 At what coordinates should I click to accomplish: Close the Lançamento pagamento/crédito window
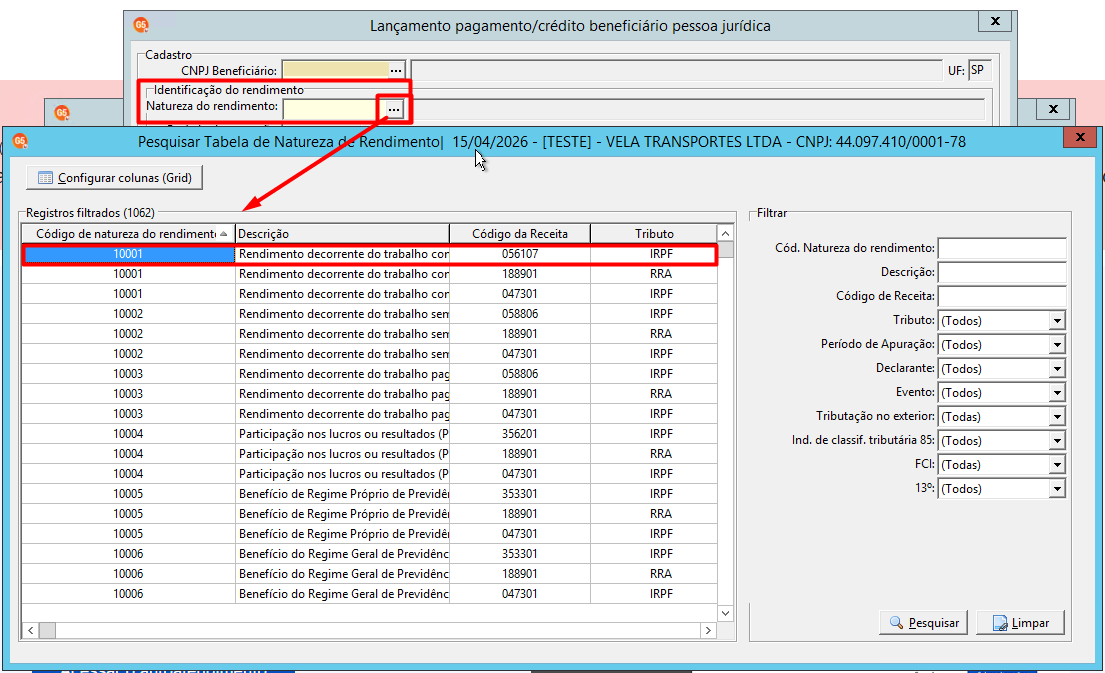[995, 21]
